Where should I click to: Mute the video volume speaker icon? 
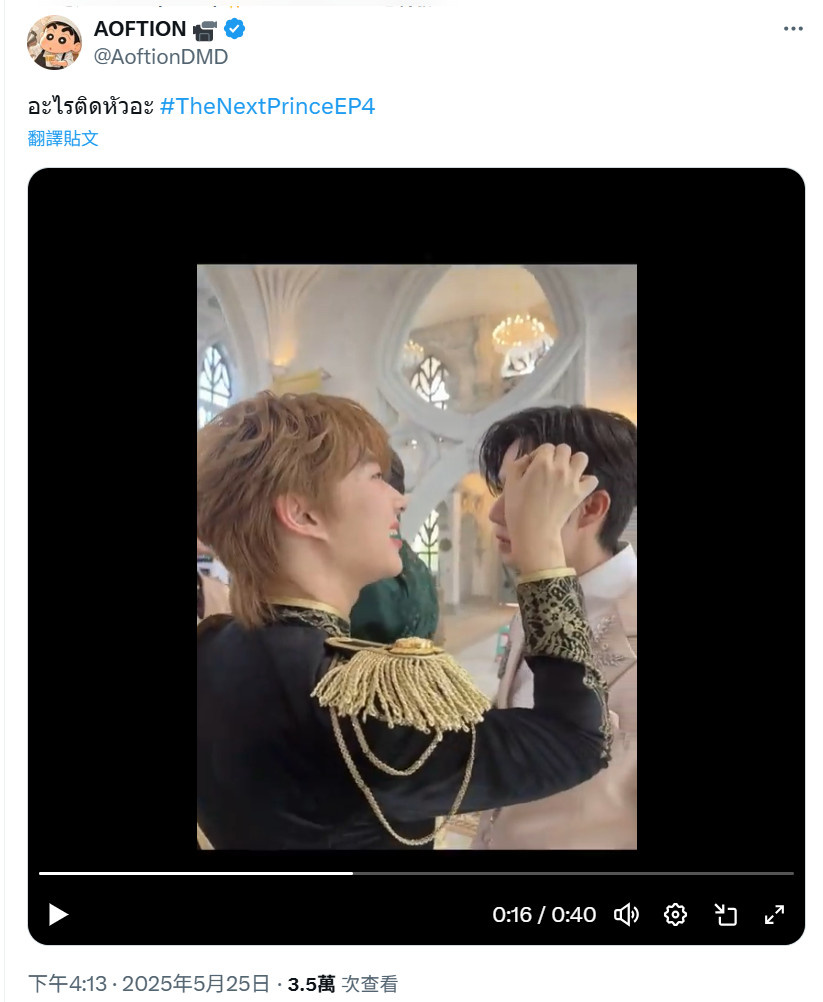(626, 914)
